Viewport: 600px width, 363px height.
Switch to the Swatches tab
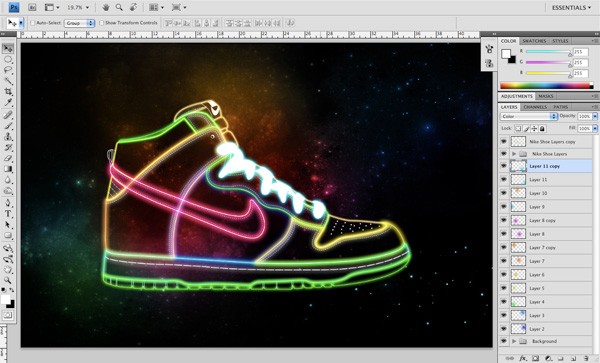[534, 41]
